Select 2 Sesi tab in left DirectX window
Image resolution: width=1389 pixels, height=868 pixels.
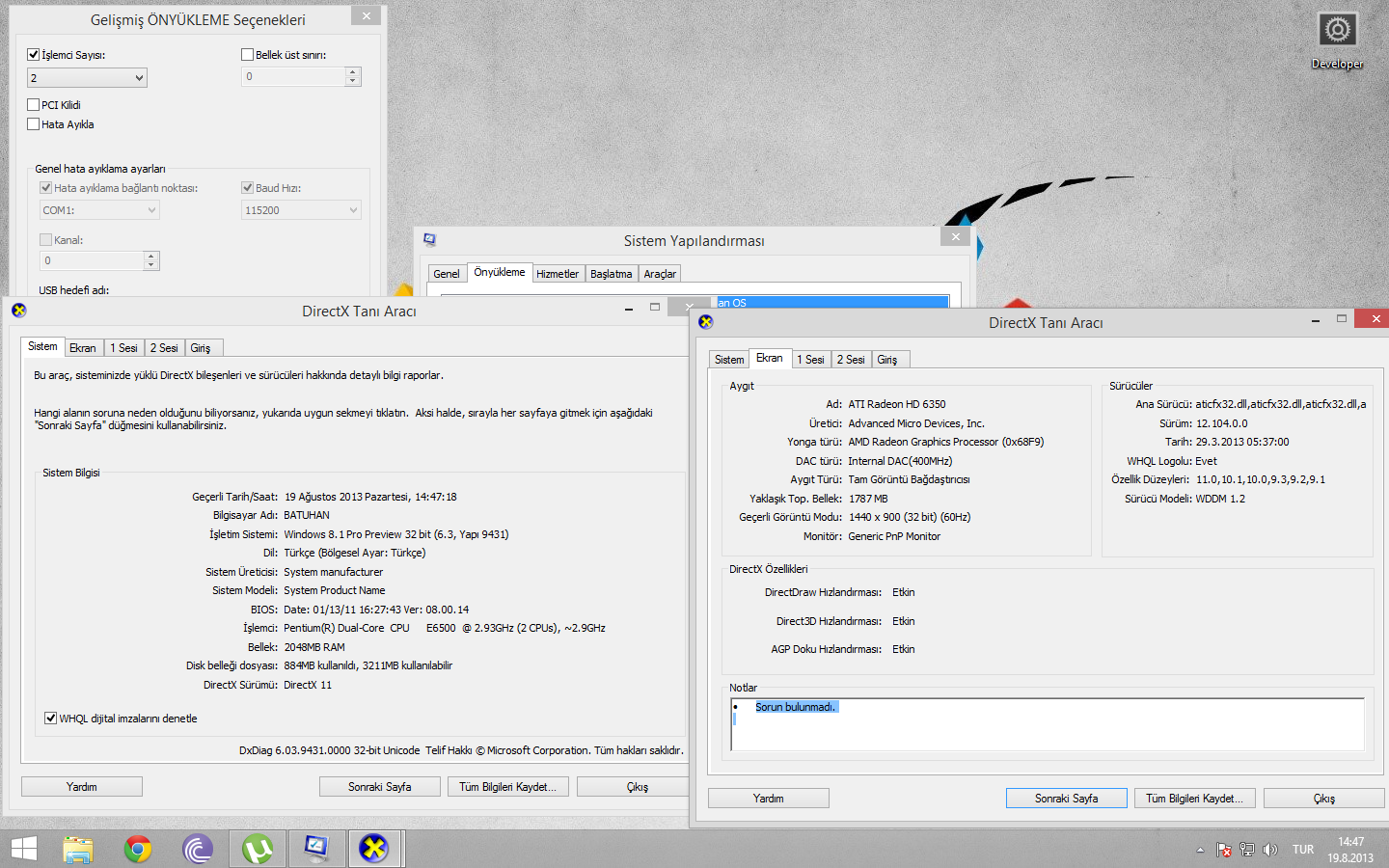click(164, 348)
